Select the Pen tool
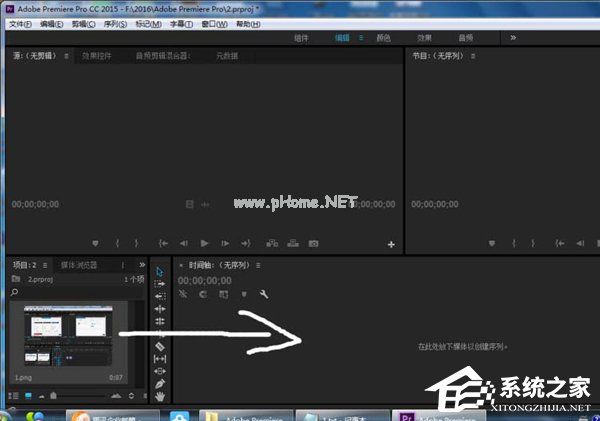Image resolution: width=600 pixels, height=421 pixels. point(160,384)
